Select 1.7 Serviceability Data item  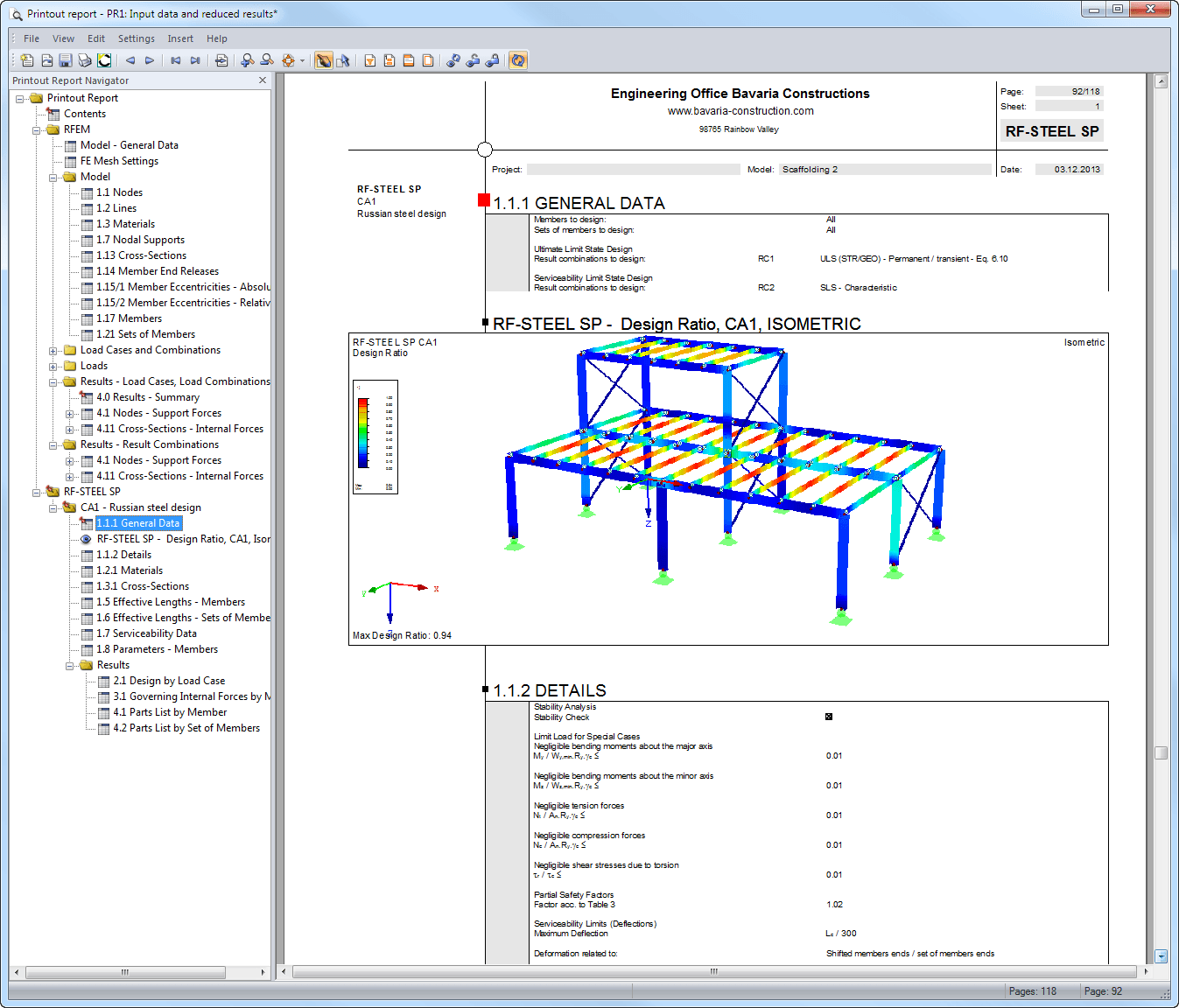click(146, 633)
